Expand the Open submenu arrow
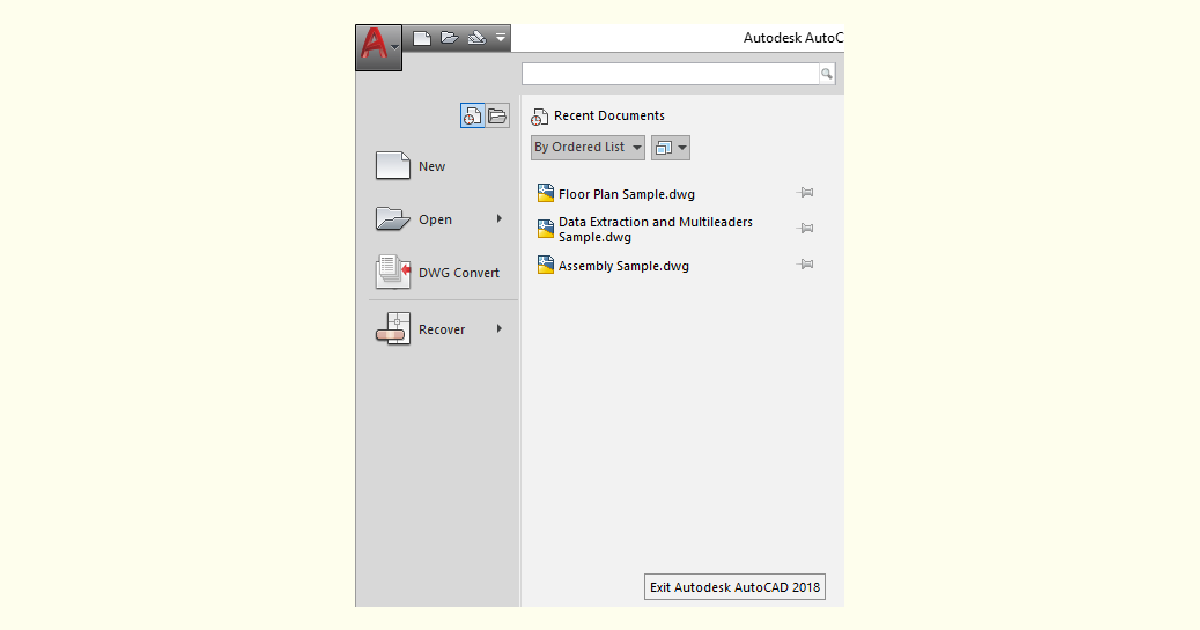This screenshot has height=630, width=1200. (499, 219)
